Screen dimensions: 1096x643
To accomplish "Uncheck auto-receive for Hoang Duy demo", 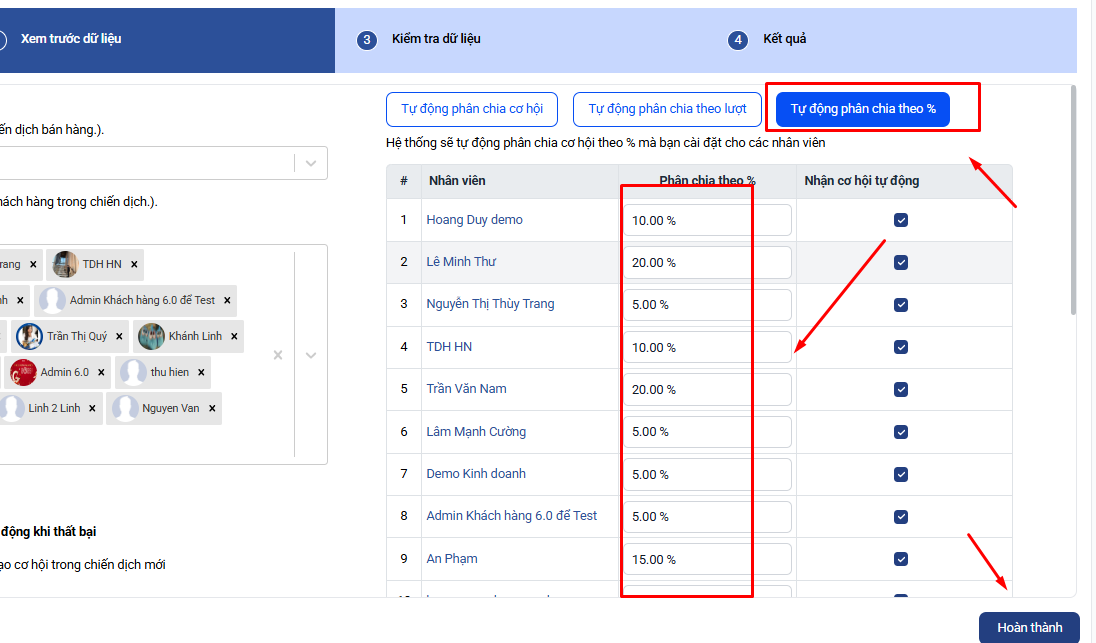I will [901, 220].
